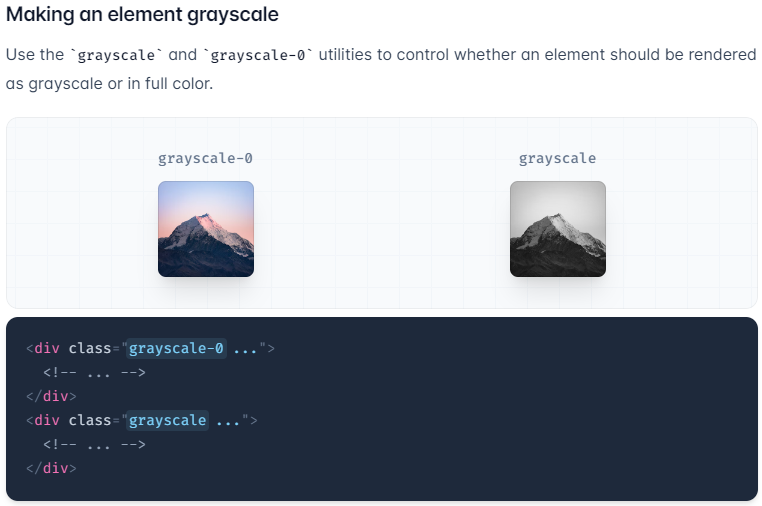Viewport: 762px width, 506px height.
Task: Click the inline `grayscale` code in the description
Action: 116,55
